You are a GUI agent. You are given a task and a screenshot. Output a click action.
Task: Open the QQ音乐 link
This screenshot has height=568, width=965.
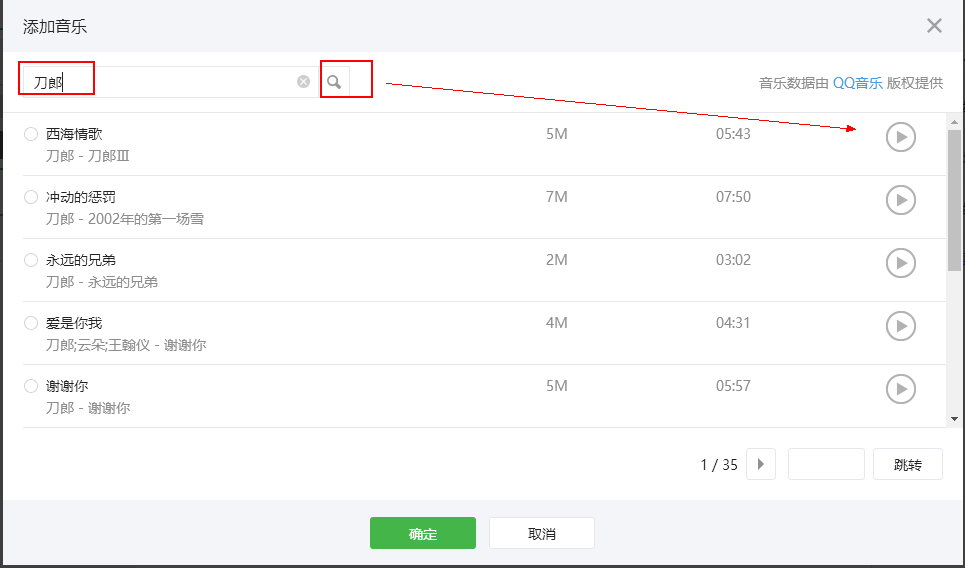(857, 83)
